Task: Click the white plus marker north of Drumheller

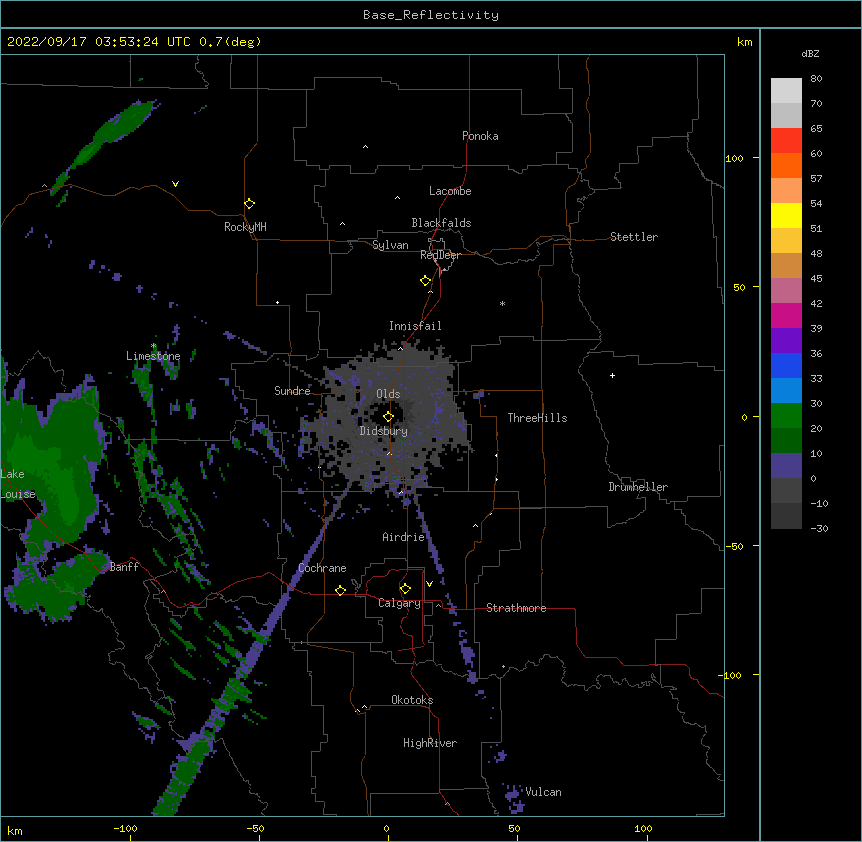Action: 612,375
